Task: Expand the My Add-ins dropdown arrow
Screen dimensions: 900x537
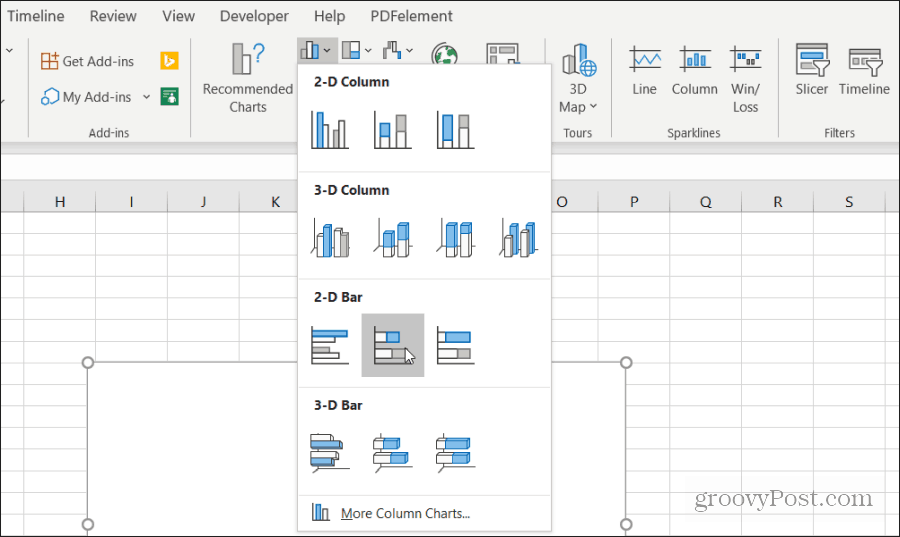Action: [x=146, y=97]
